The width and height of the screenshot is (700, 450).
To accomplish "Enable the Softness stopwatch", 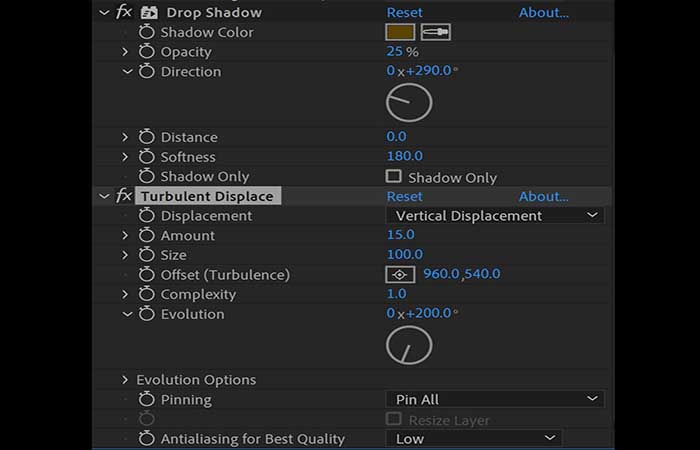I will point(146,157).
